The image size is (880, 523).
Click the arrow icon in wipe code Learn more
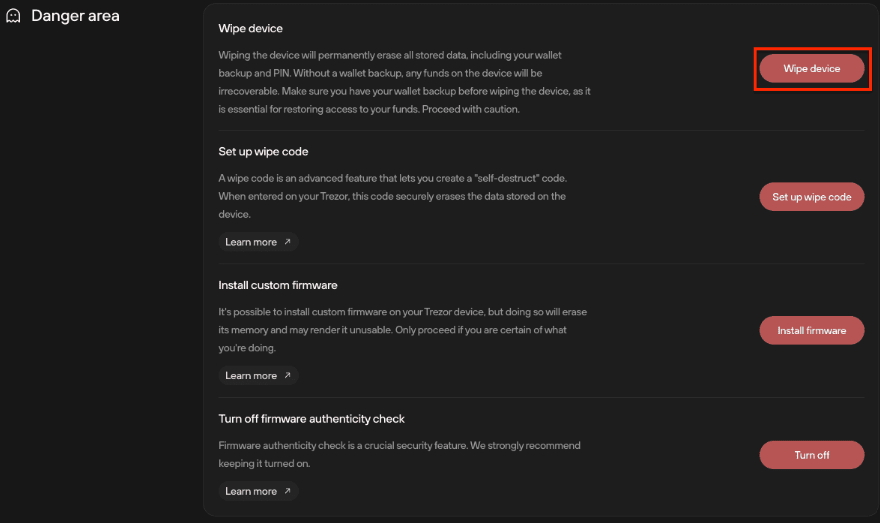pos(288,242)
